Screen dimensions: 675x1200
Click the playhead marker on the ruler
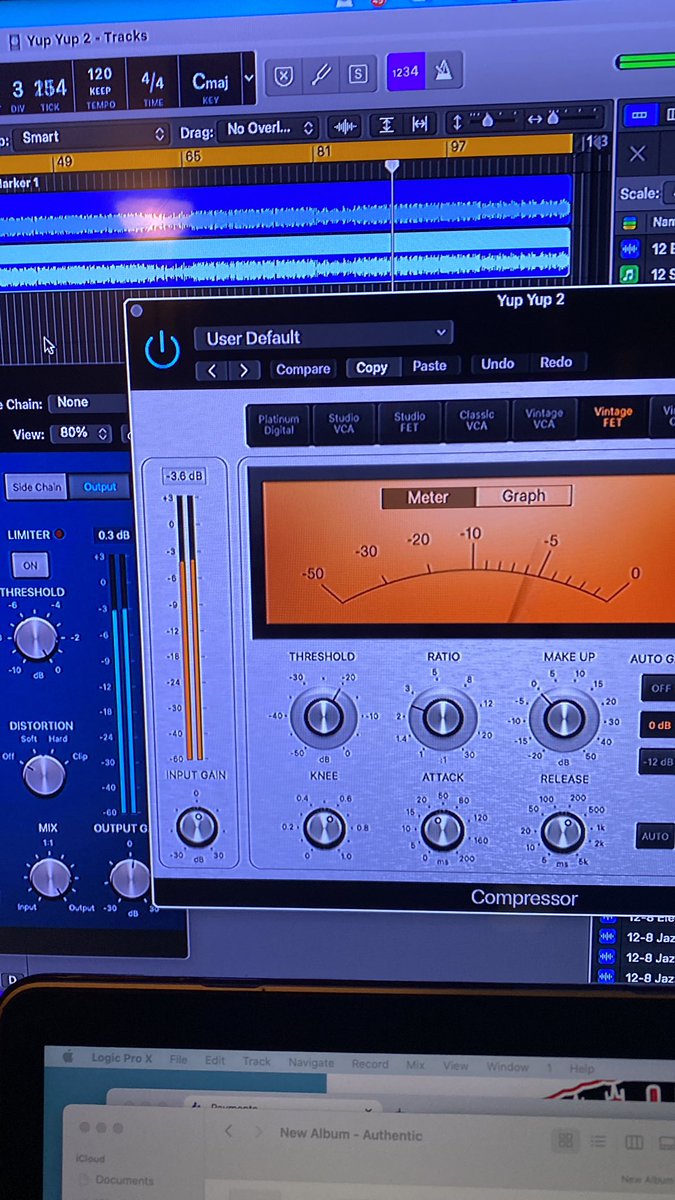pyautogui.click(x=392, y=165)
